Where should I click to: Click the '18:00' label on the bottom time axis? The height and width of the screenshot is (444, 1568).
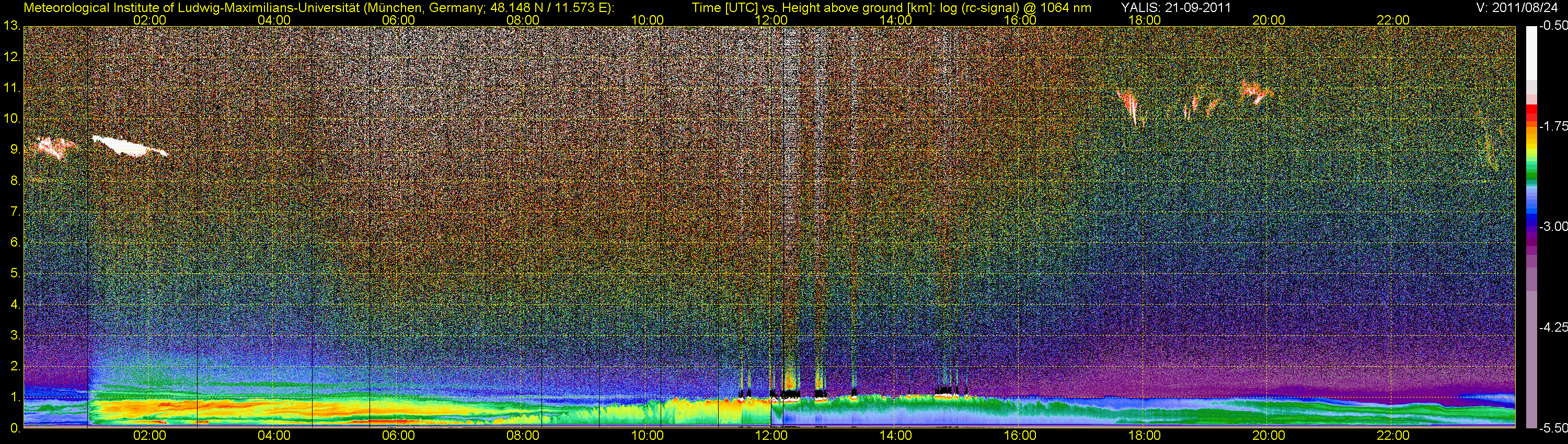point(1144,436)
